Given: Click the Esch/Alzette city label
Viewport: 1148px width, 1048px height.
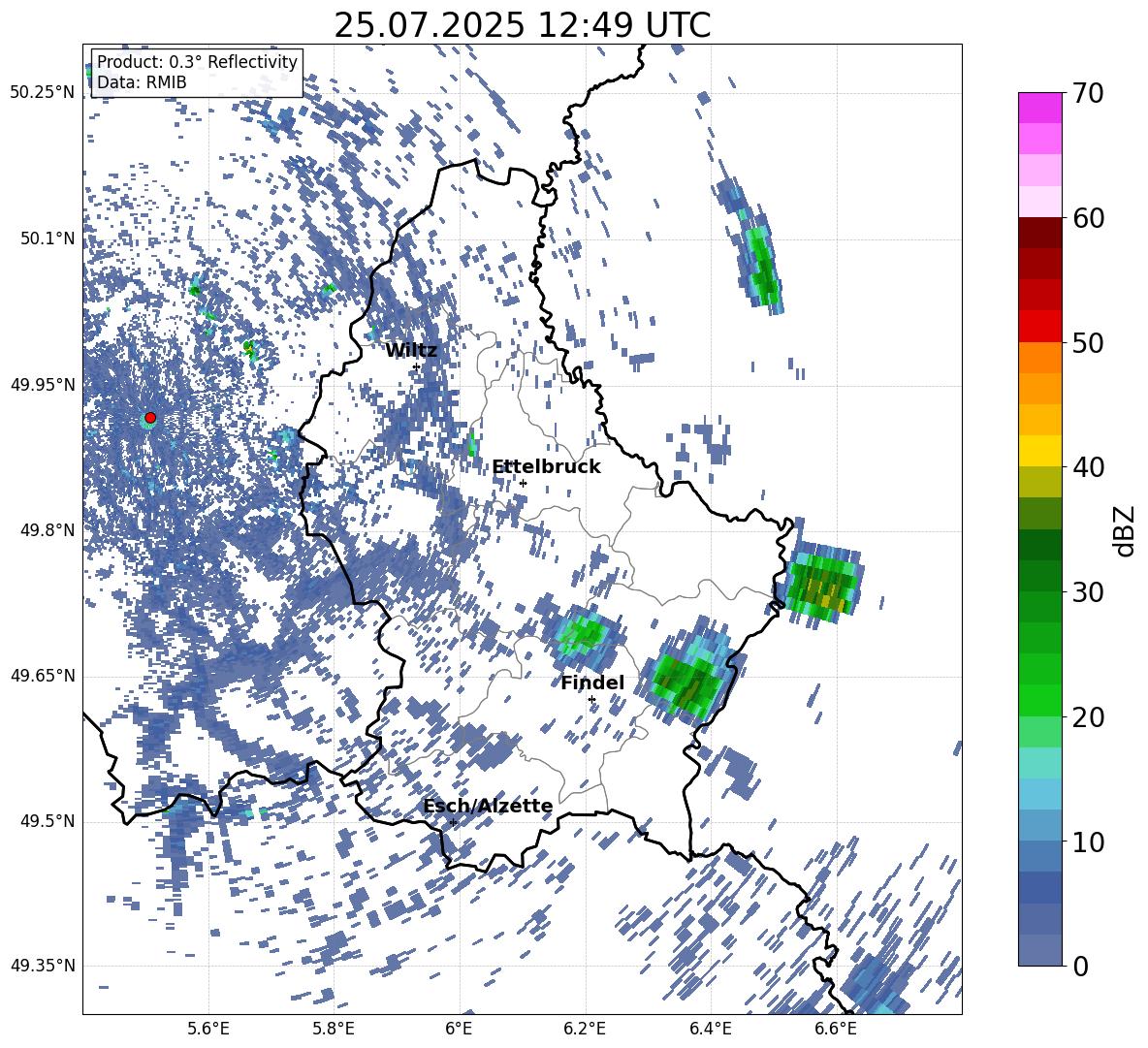Looking at the screenshot, I should coord(488,806).
